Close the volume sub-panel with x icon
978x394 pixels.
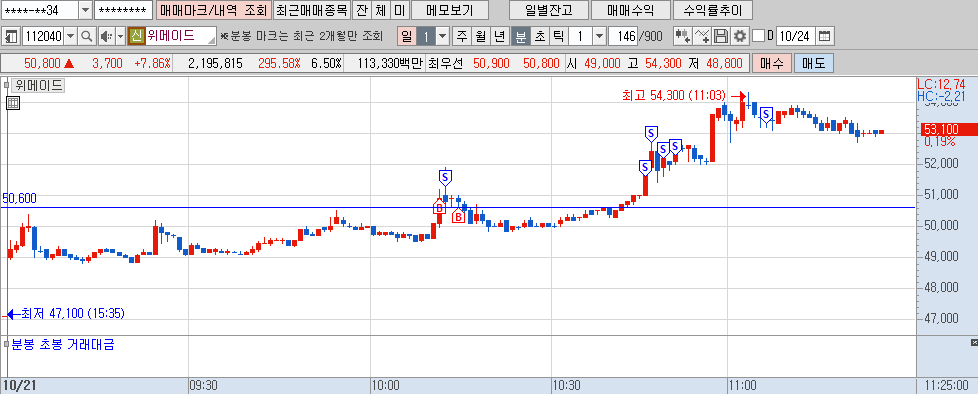(974, 343)
